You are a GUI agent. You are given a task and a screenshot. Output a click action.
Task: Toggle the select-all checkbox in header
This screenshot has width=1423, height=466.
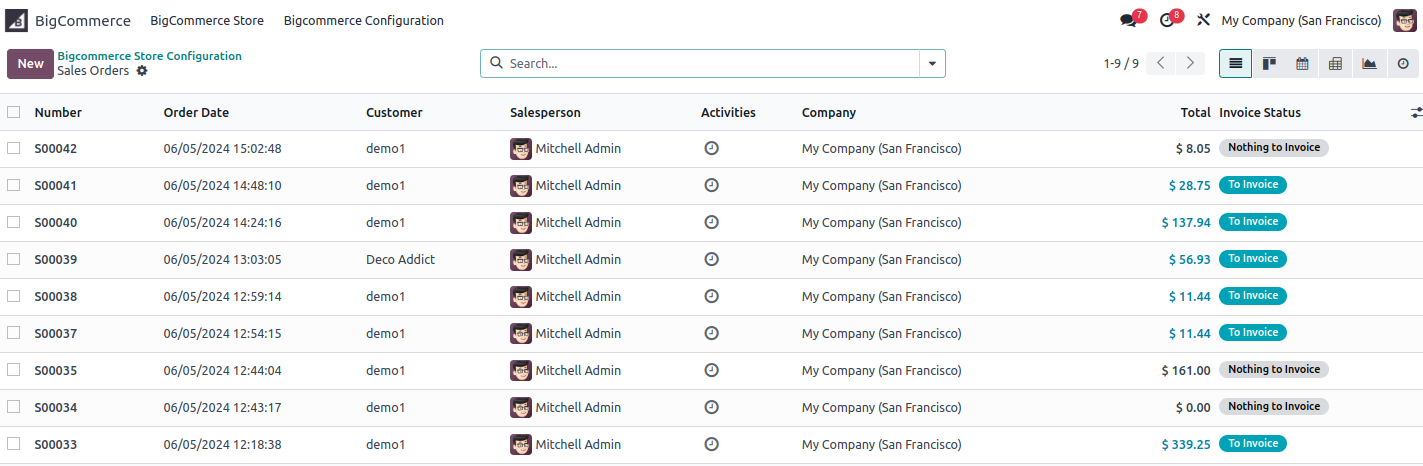coord(13,112)
